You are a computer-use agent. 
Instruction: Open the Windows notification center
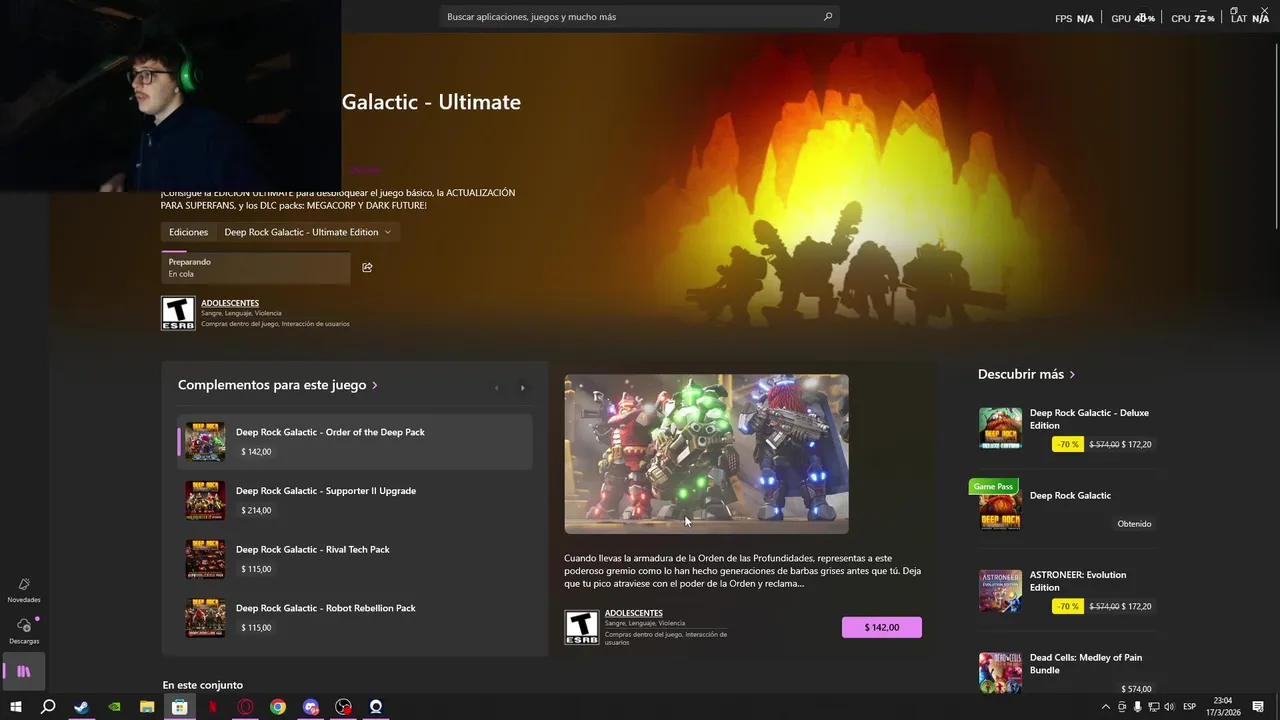pos(1258,707)
